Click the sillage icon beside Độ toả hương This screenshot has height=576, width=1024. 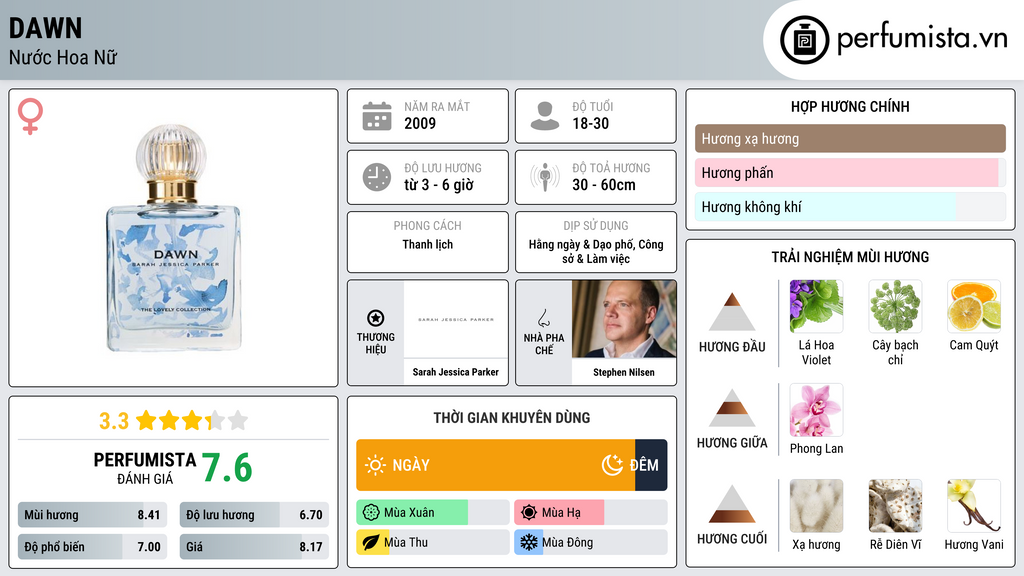(545, 177)
